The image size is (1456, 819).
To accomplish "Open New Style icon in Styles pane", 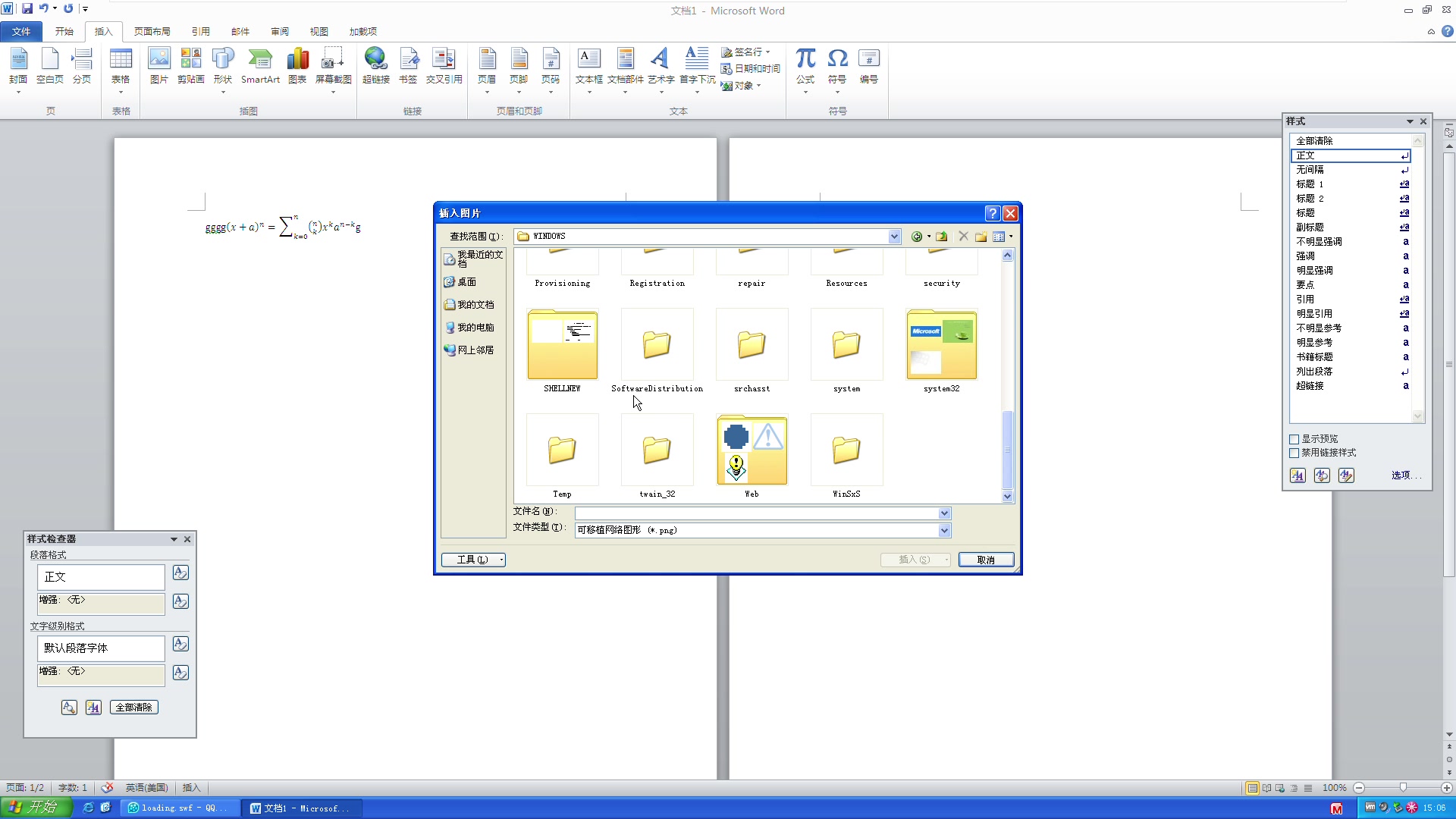I will coord(1298,475).
